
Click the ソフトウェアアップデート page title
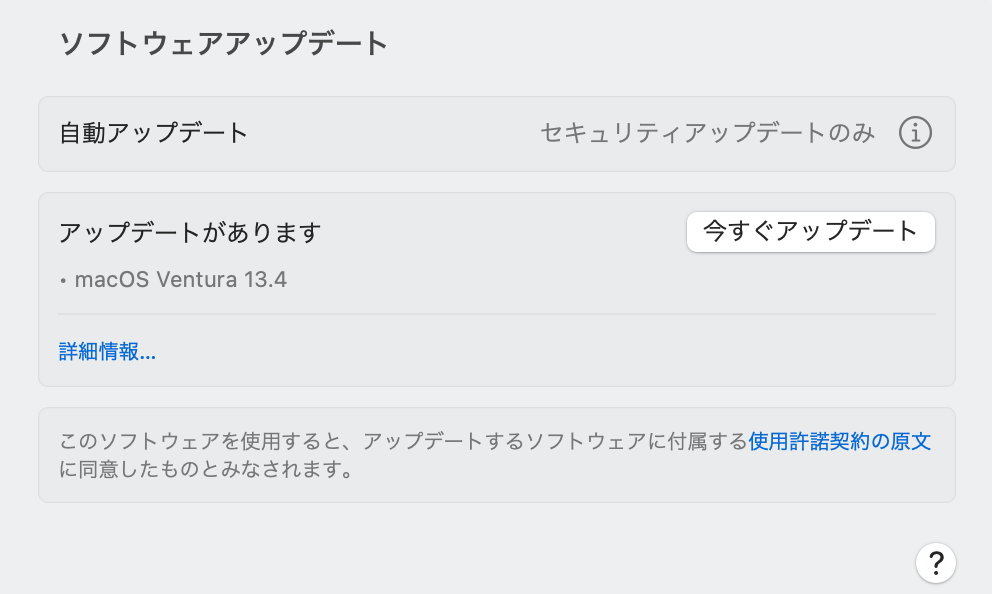click(x=223, y=44)
